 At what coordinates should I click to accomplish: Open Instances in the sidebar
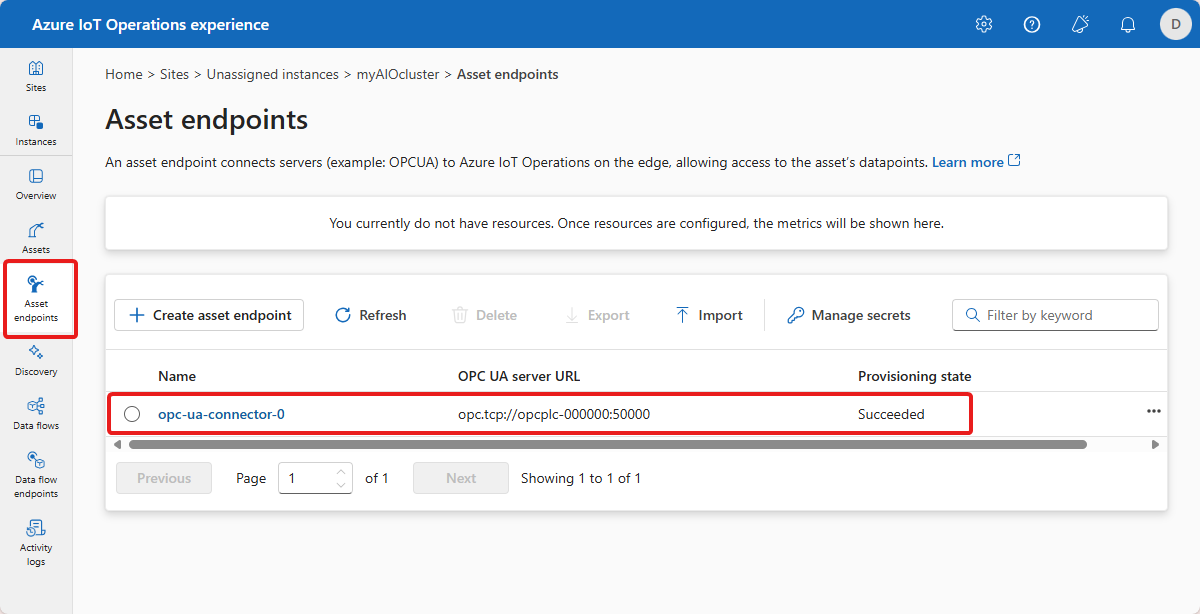36,130
